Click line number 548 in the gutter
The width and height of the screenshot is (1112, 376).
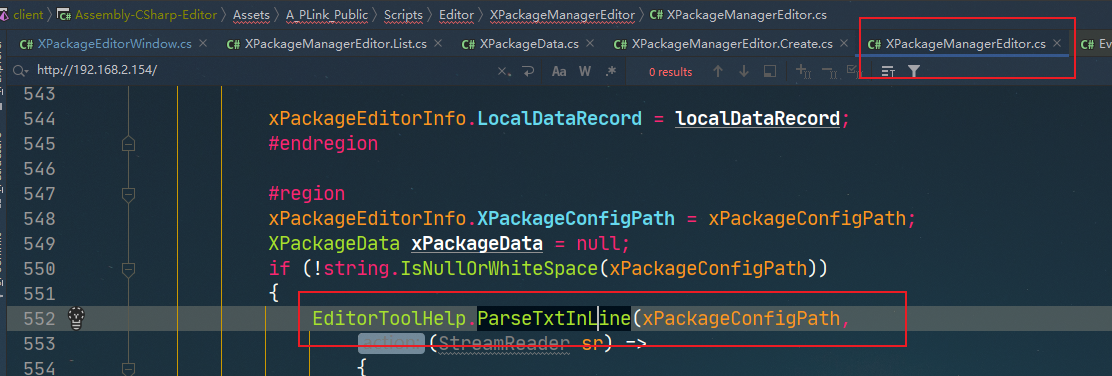pyautogui.click(x=40, y=219)
